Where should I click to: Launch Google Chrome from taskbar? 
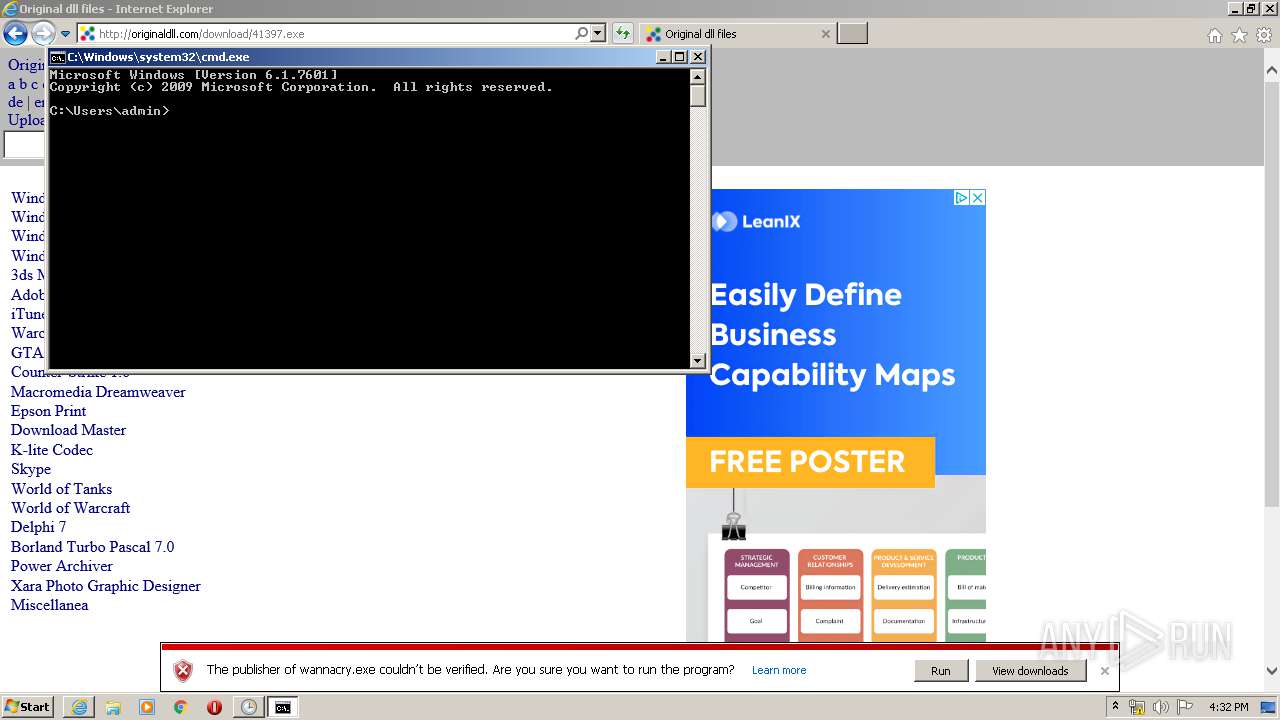[181, 707]
